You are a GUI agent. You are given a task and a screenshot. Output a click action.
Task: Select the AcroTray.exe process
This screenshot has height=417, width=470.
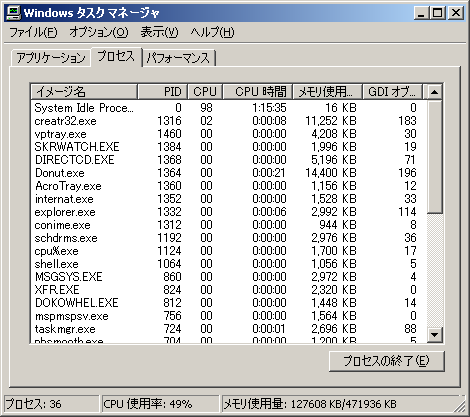[229, 186]
